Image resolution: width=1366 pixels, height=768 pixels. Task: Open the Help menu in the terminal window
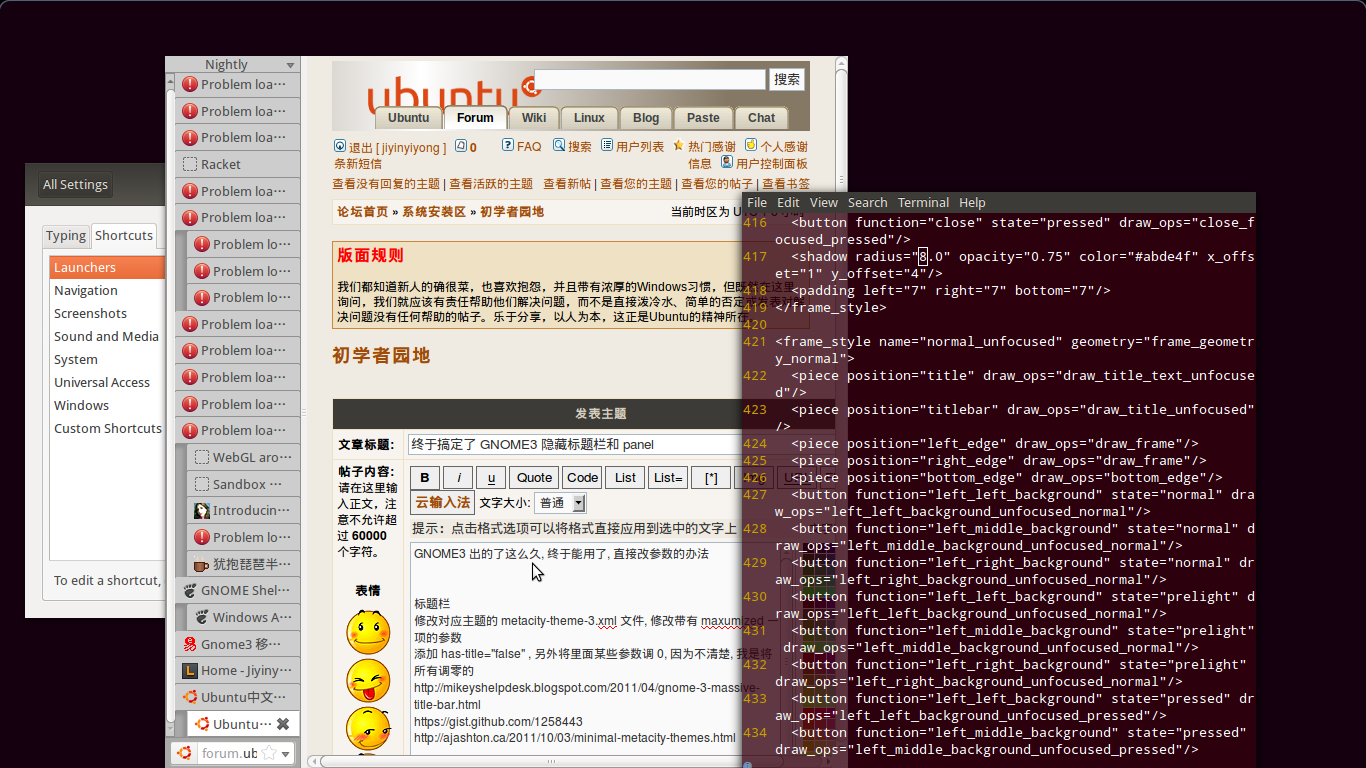click(972, 202)
